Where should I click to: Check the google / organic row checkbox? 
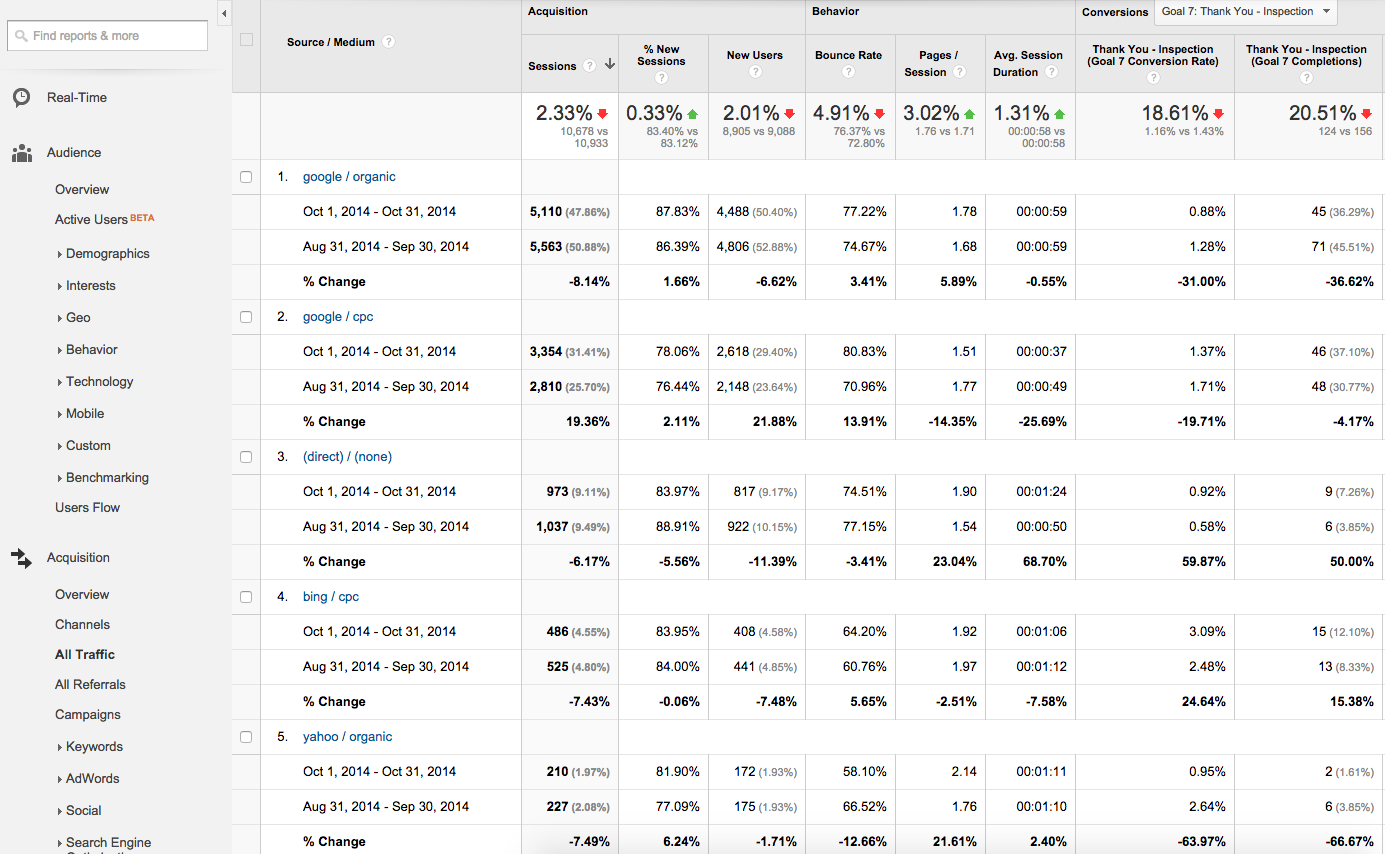tap(246, 177)
